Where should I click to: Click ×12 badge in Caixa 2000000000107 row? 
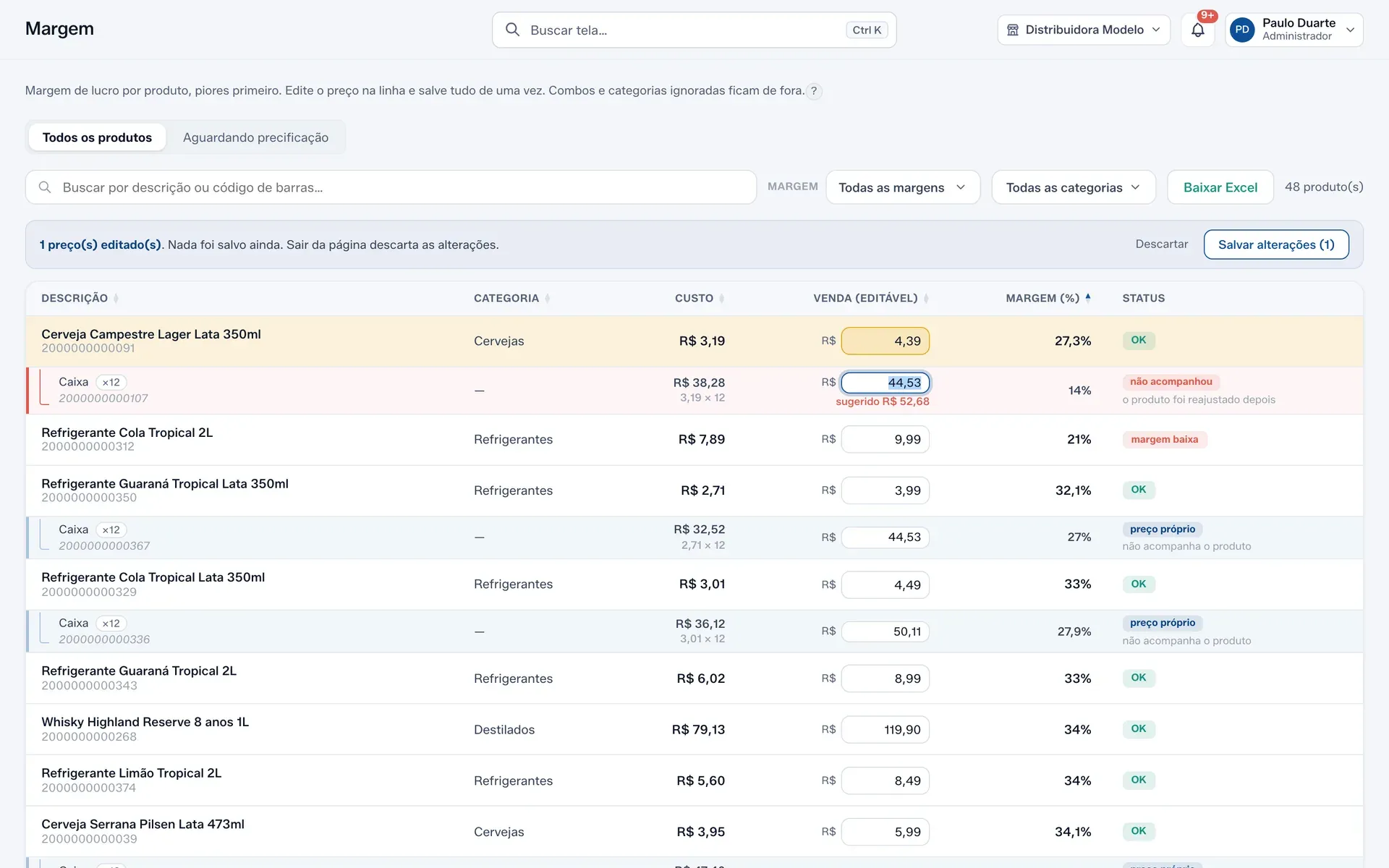tap(111, 382)
